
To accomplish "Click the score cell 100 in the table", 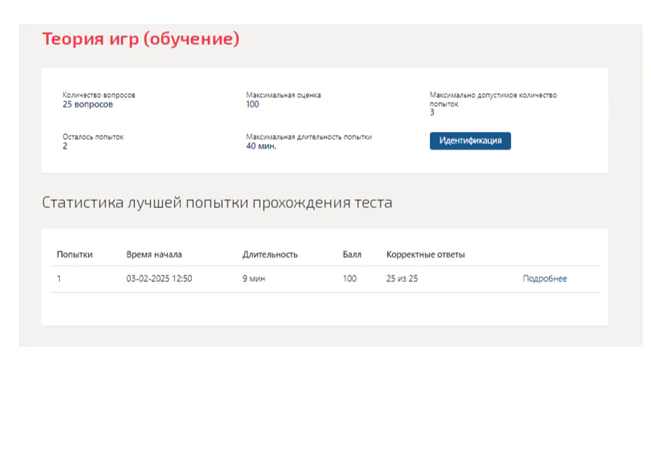I will point(350,279).
